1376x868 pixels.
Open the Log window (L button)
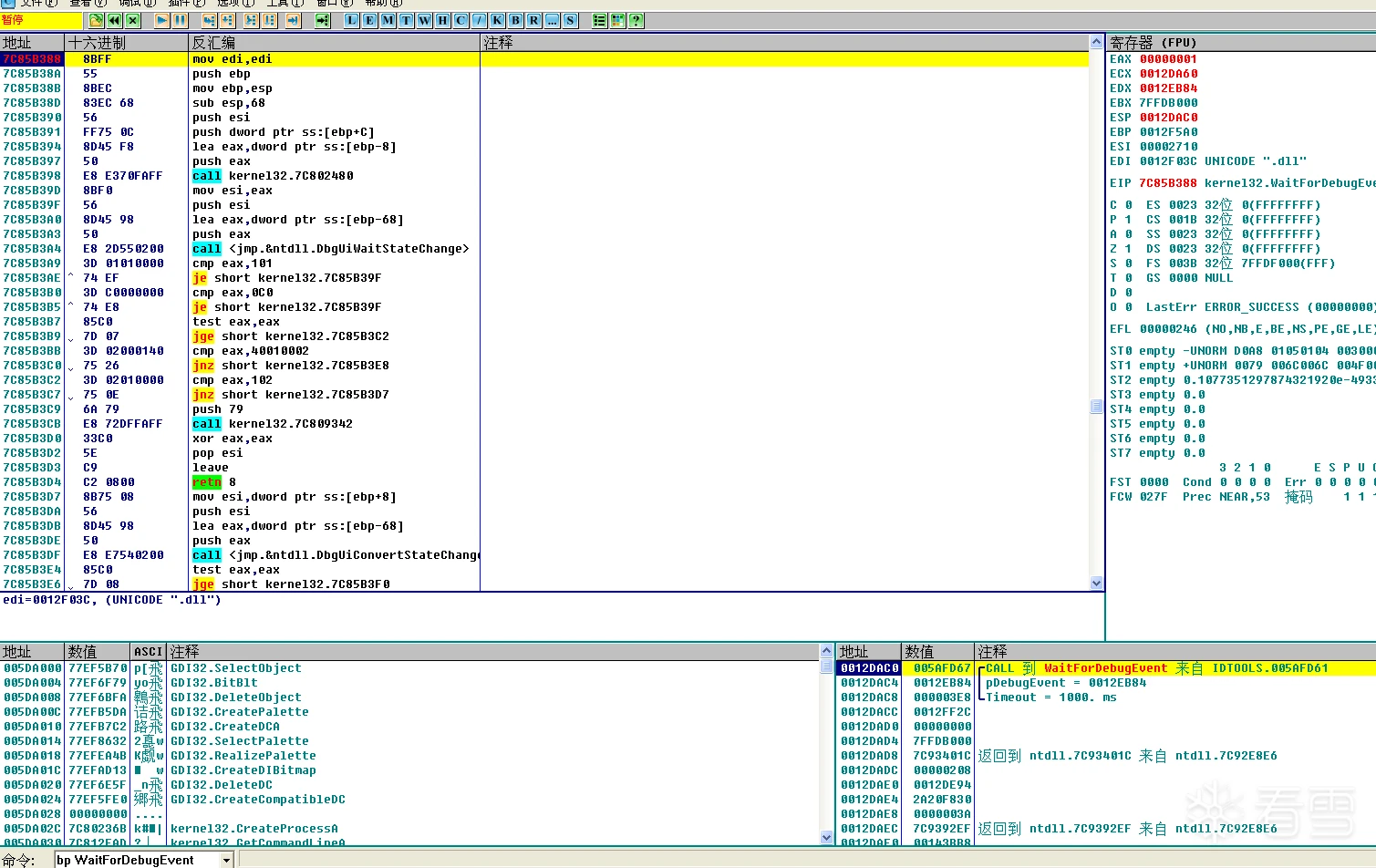coord(352,20)
